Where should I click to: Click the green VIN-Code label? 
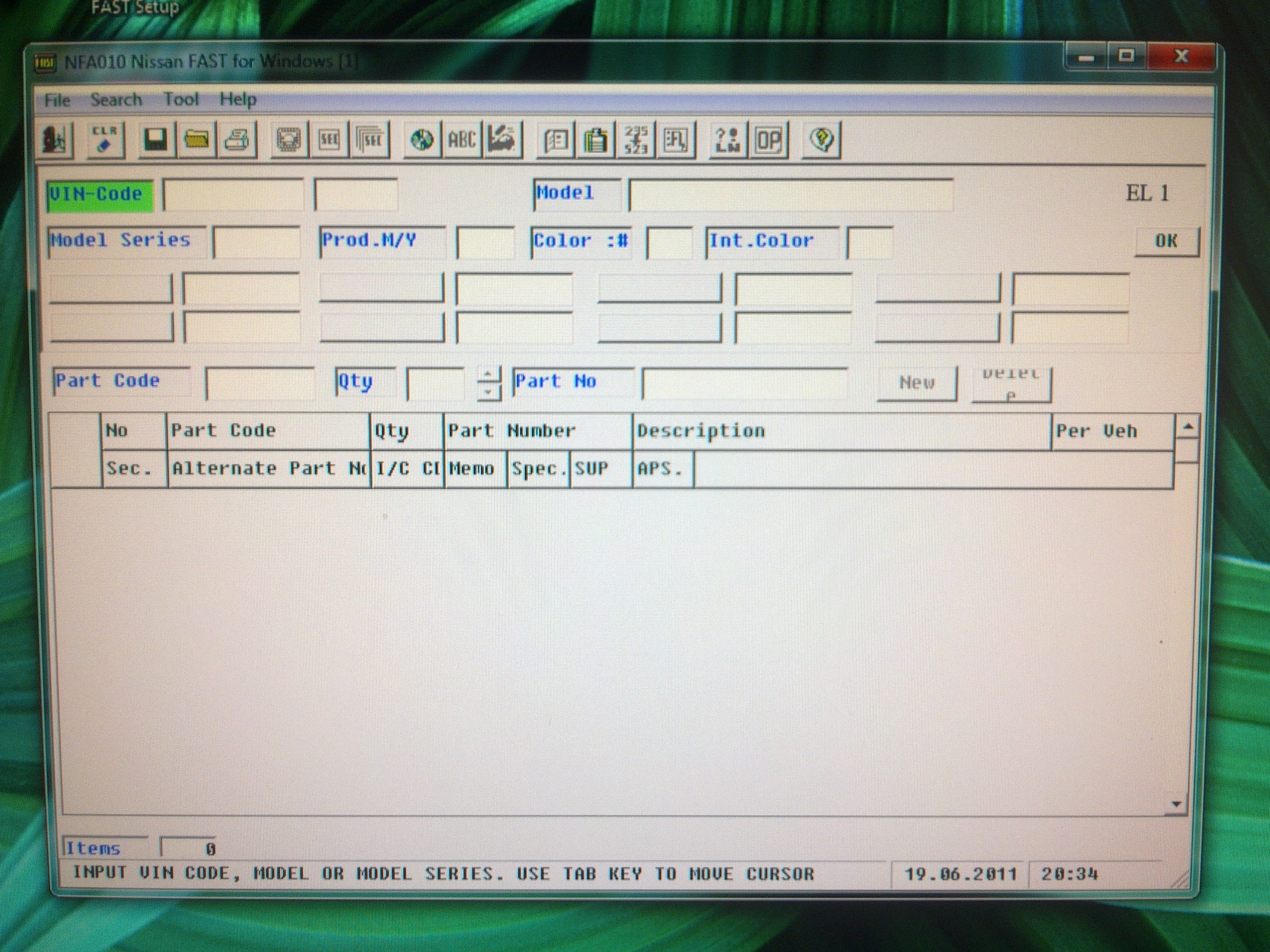point(100,195)
